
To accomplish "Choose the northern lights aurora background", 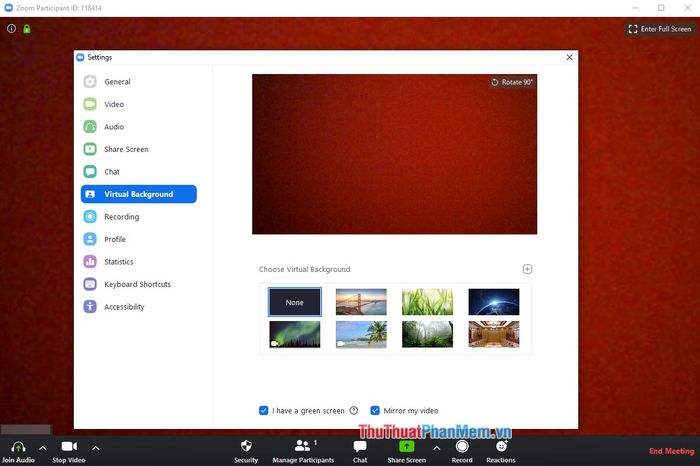I will point(295,334).
